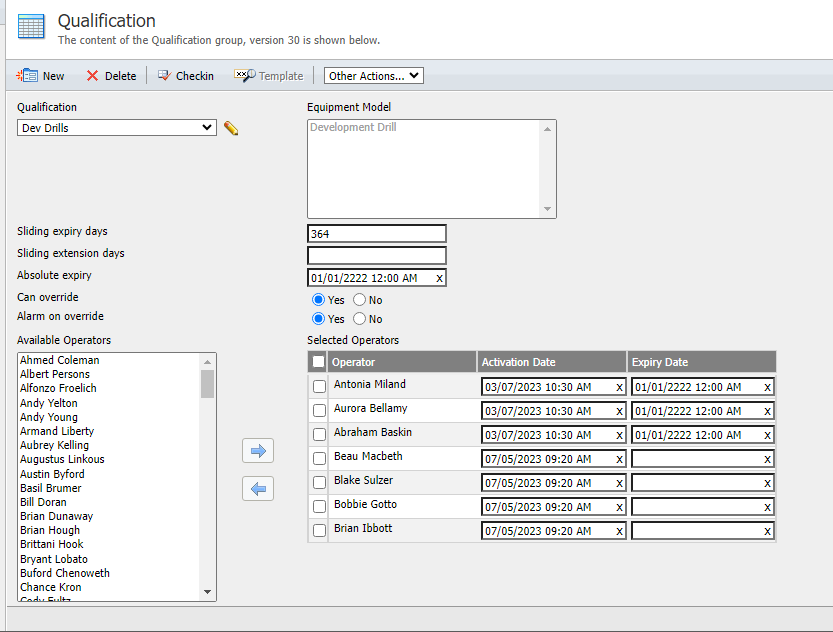Clear Aurora Bellamy's expiry date using x
Screen dimensions: 833x632
click(x=765, y=410)
